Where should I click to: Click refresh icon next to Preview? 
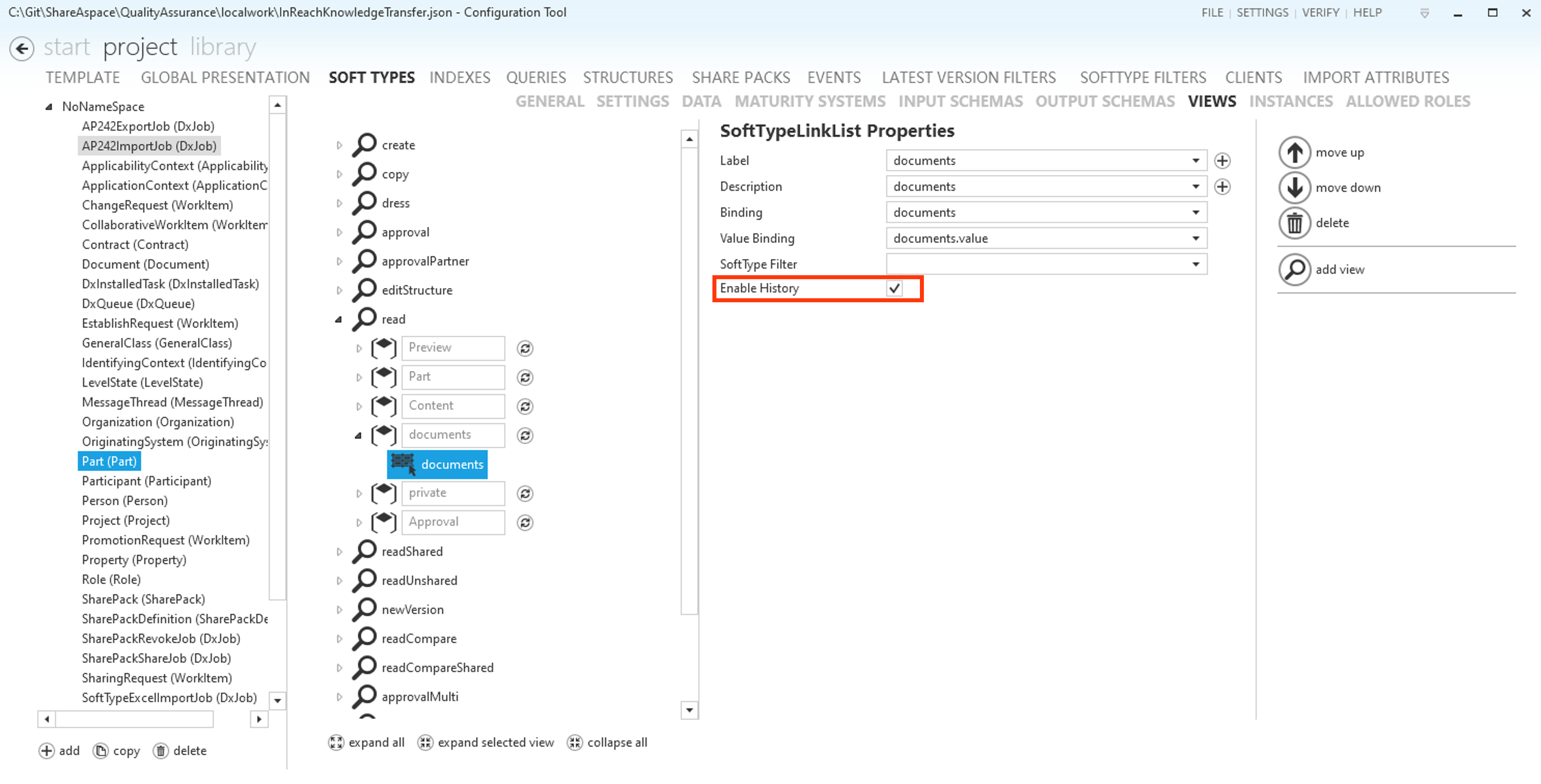click(524, 349)
